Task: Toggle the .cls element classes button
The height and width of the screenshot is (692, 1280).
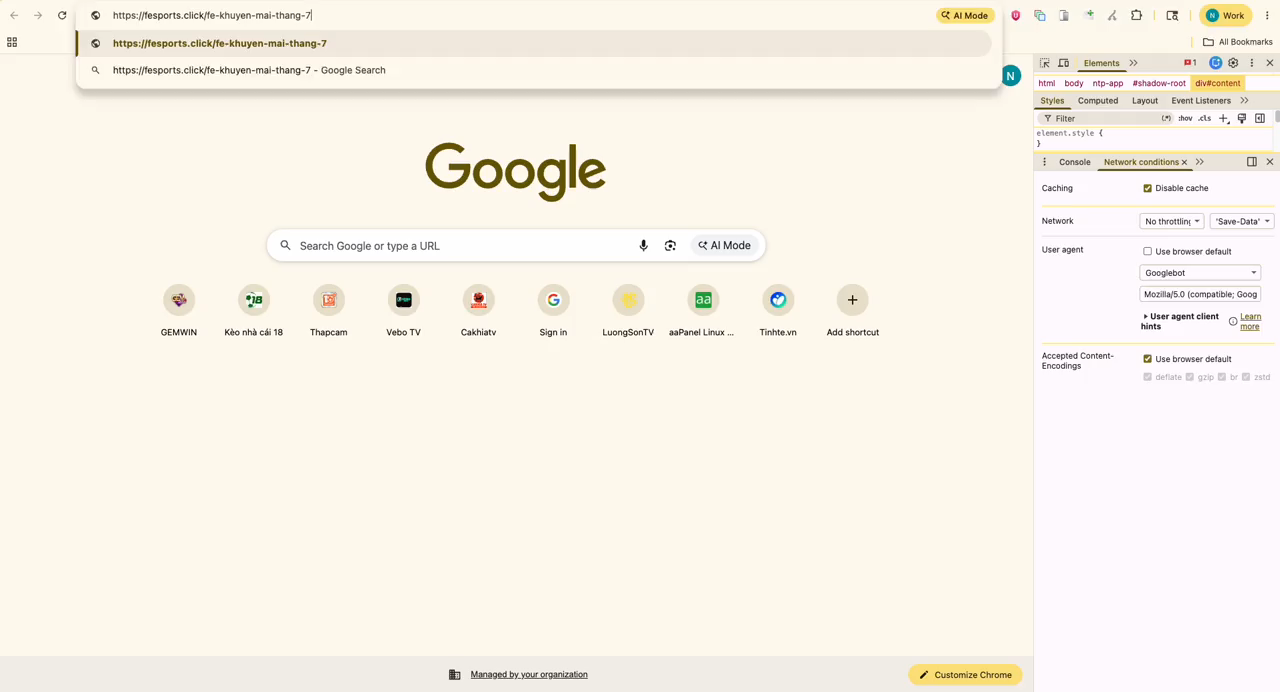Action: (1205, 118)
